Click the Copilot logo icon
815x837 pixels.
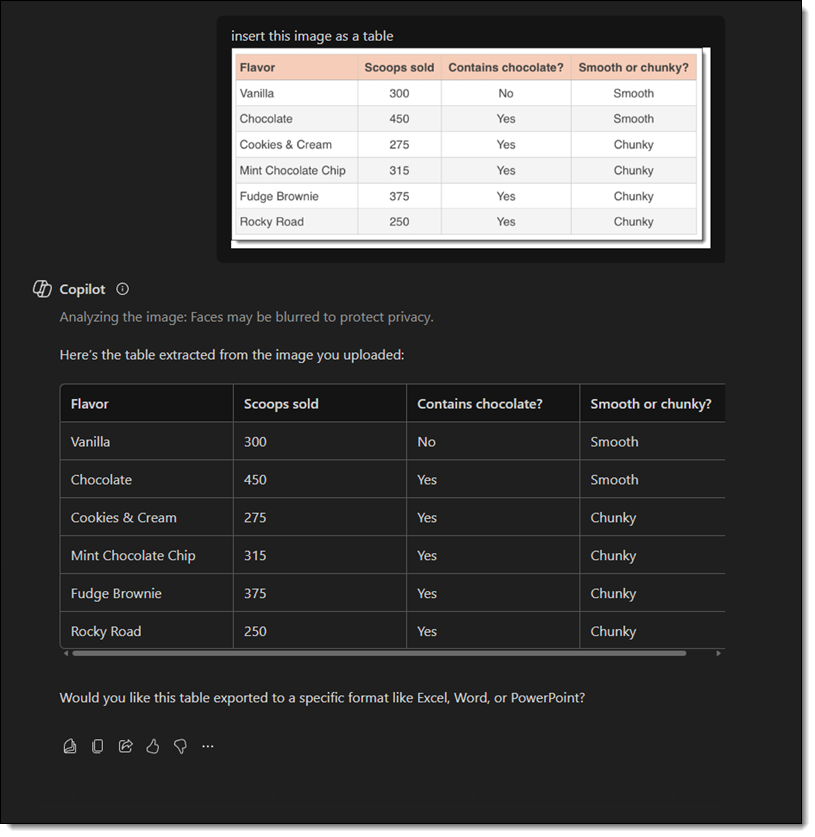pyautogui.click(x=42, y=289)
